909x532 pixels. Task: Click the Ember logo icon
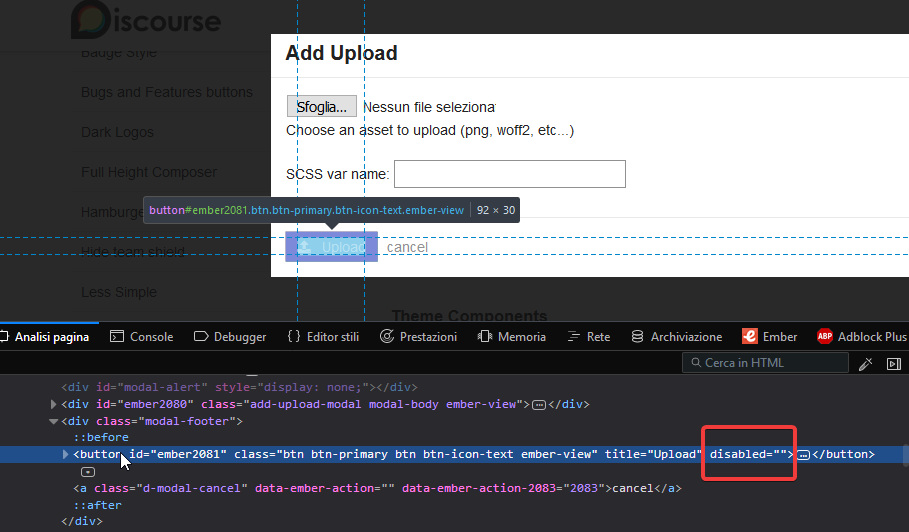(x=750, y=336)
